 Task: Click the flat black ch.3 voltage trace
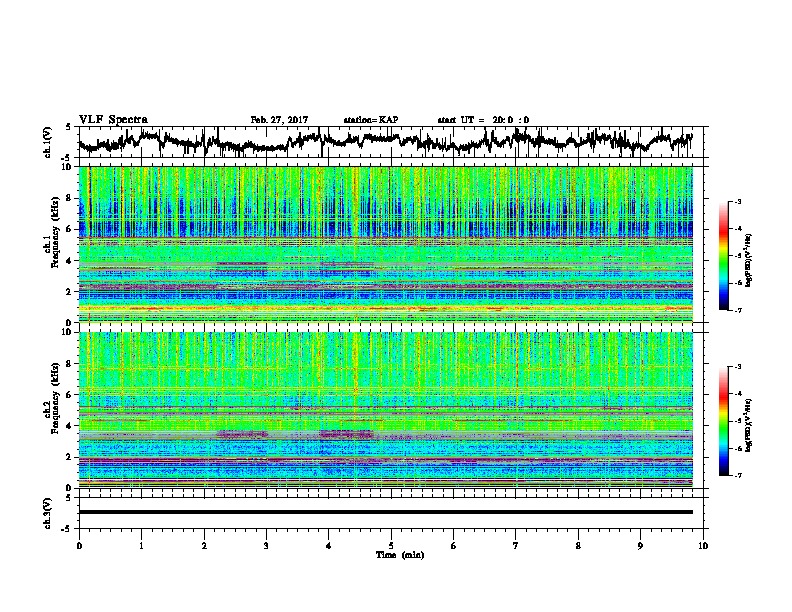click(386, 512)
